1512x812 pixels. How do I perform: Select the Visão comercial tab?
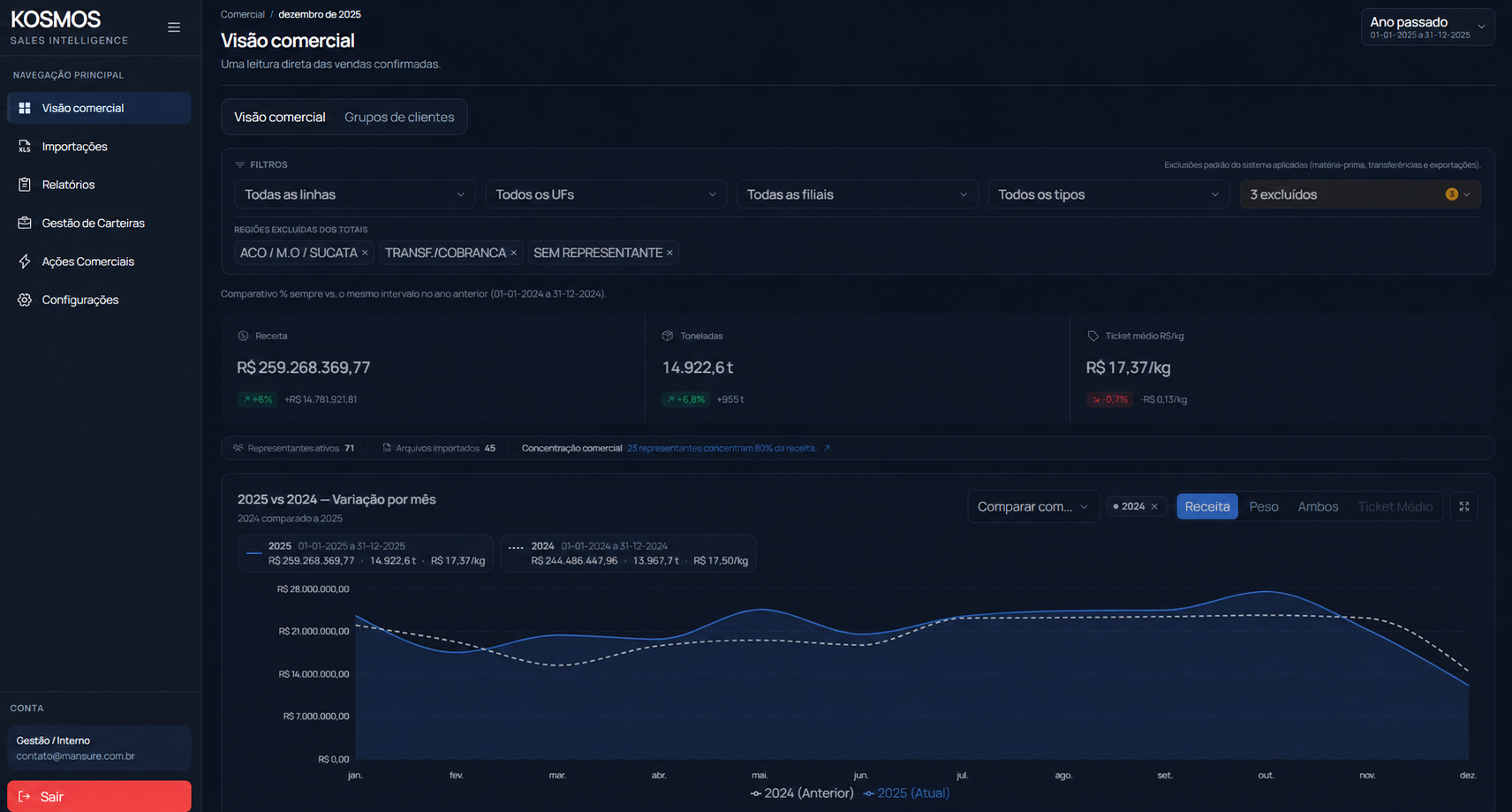(280, 118)
